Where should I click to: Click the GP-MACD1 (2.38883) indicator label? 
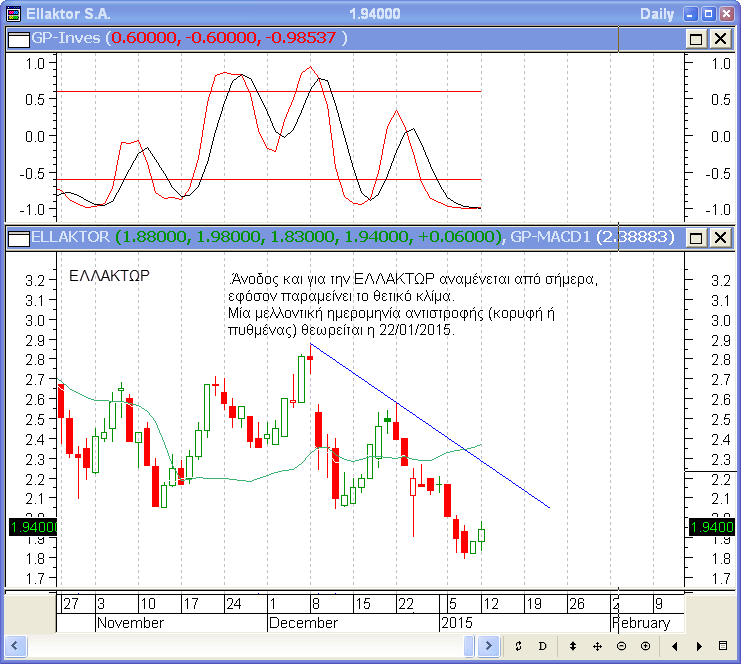click(592, 237)
